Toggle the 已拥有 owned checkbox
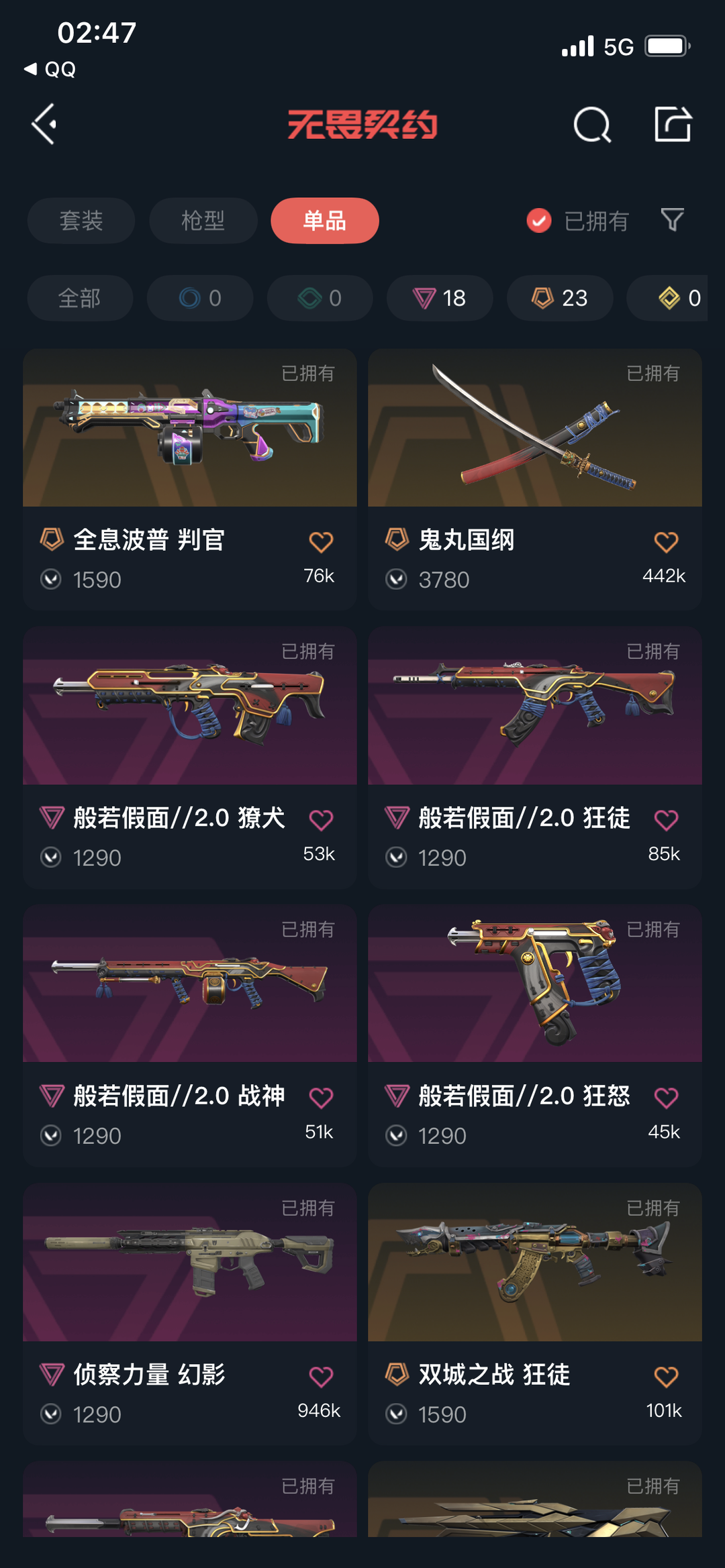725x1568 pixels. click(x=538, y=220)
